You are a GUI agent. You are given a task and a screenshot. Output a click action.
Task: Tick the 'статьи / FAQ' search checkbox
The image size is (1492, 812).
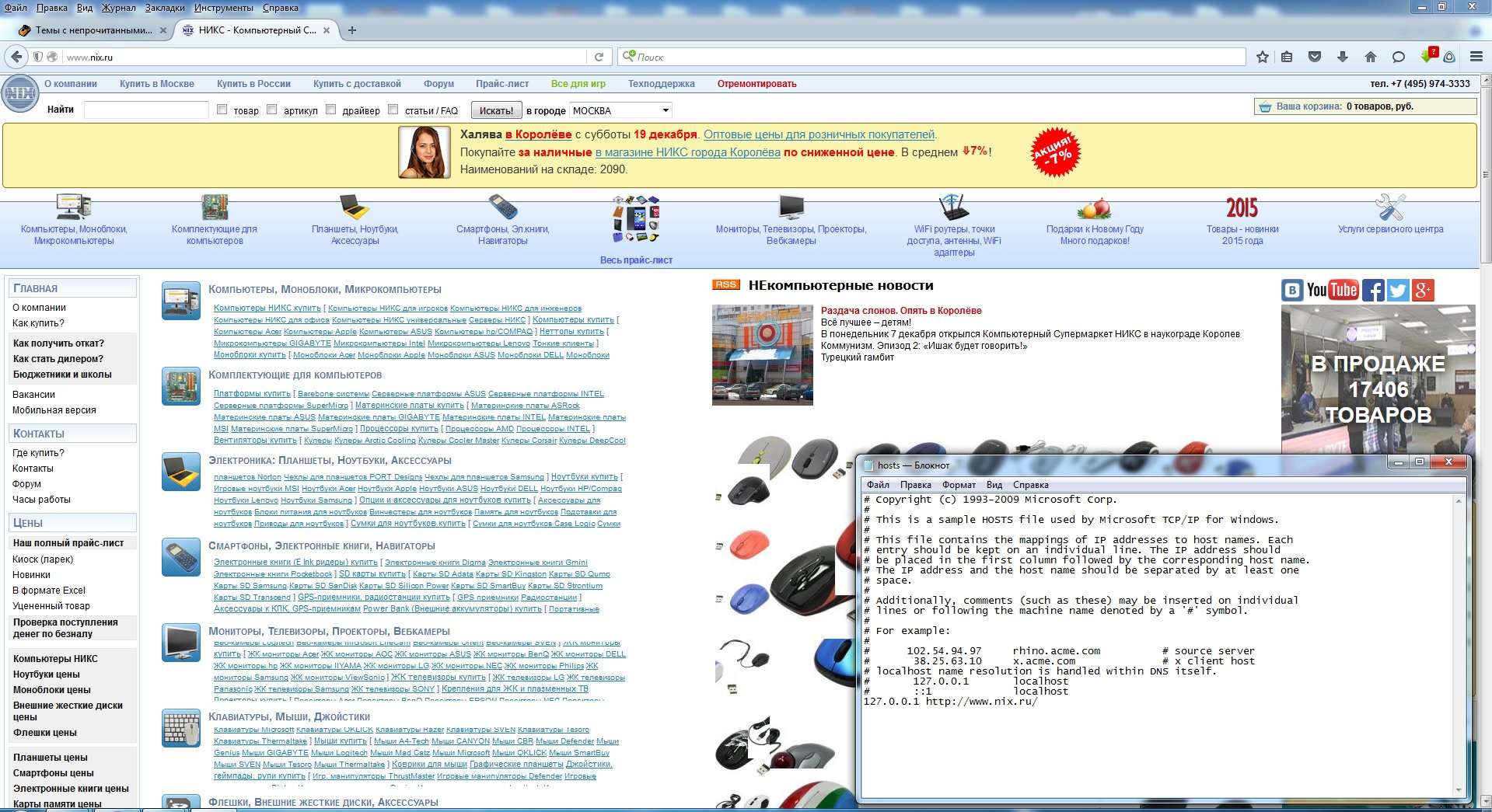[393, 110]
